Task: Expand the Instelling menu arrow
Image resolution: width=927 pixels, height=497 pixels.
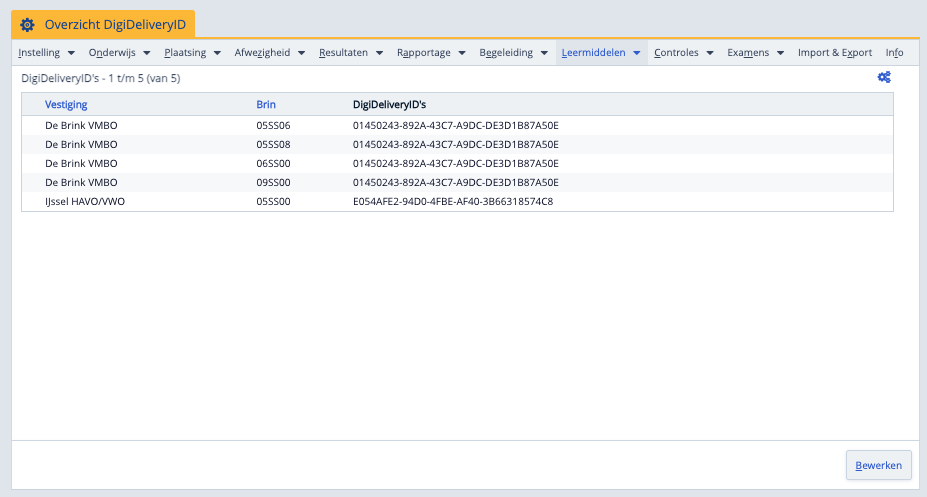Action: click(x=71, y=53)
